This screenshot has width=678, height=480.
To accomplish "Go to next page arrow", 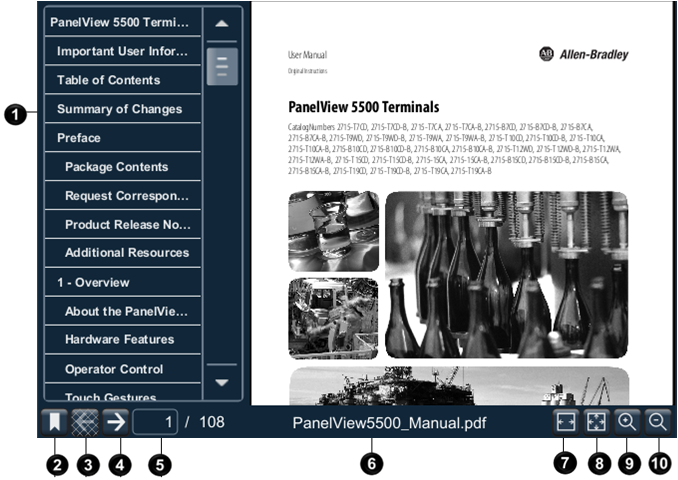I will [116, 422].
